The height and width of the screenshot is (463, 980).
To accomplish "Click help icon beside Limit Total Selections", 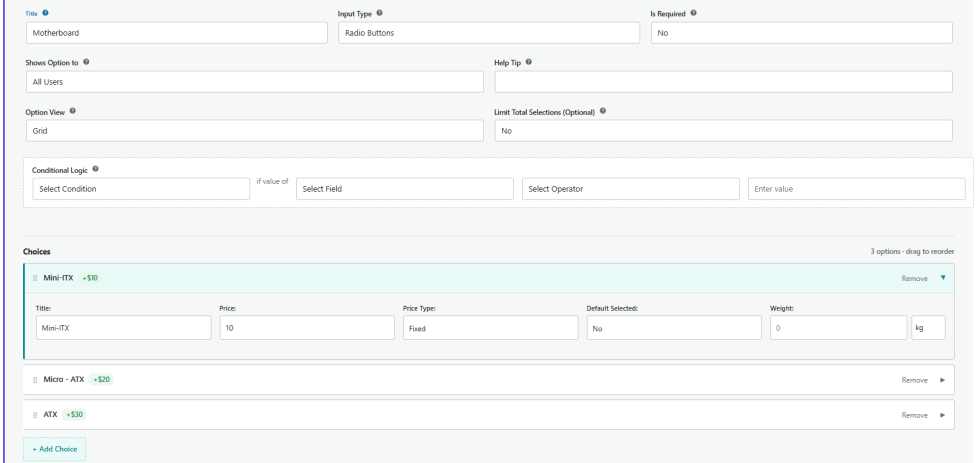I will coord(602,112).
